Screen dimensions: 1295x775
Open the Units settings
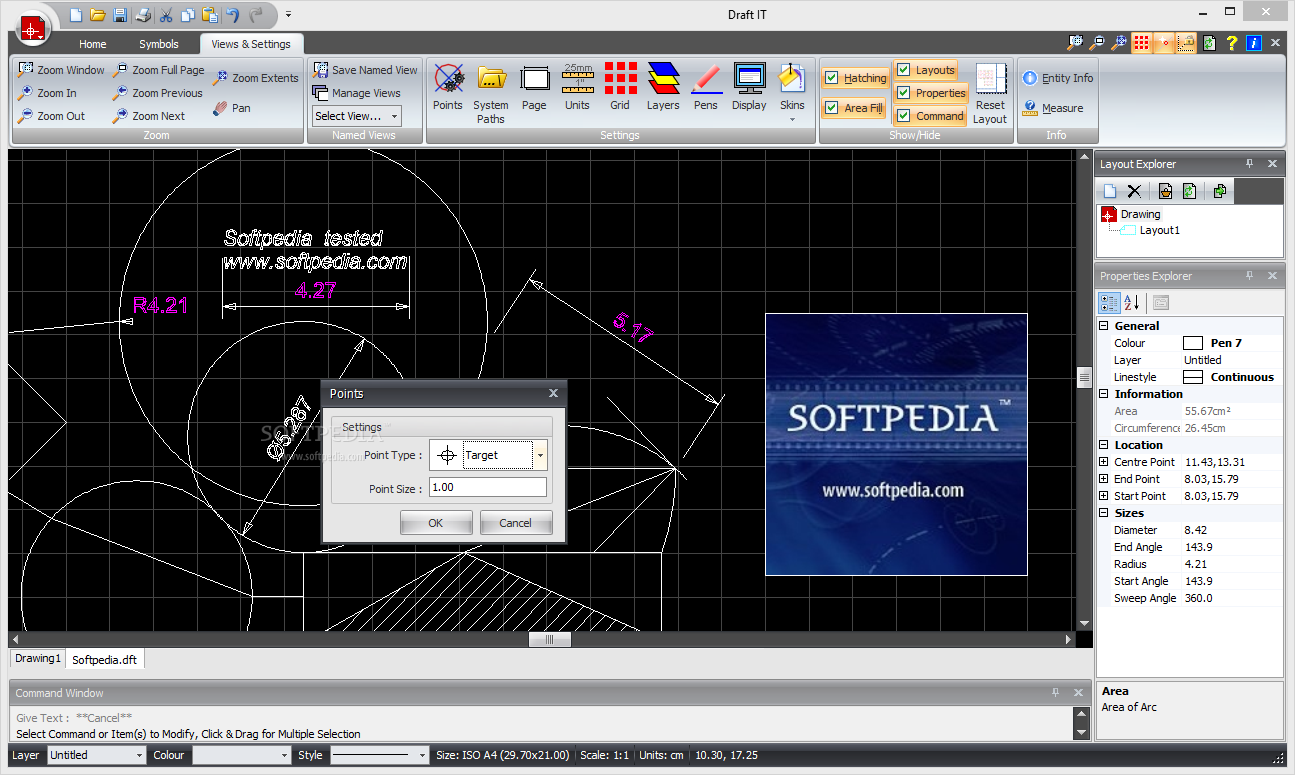pyautogui.click(x=577, y=87)
